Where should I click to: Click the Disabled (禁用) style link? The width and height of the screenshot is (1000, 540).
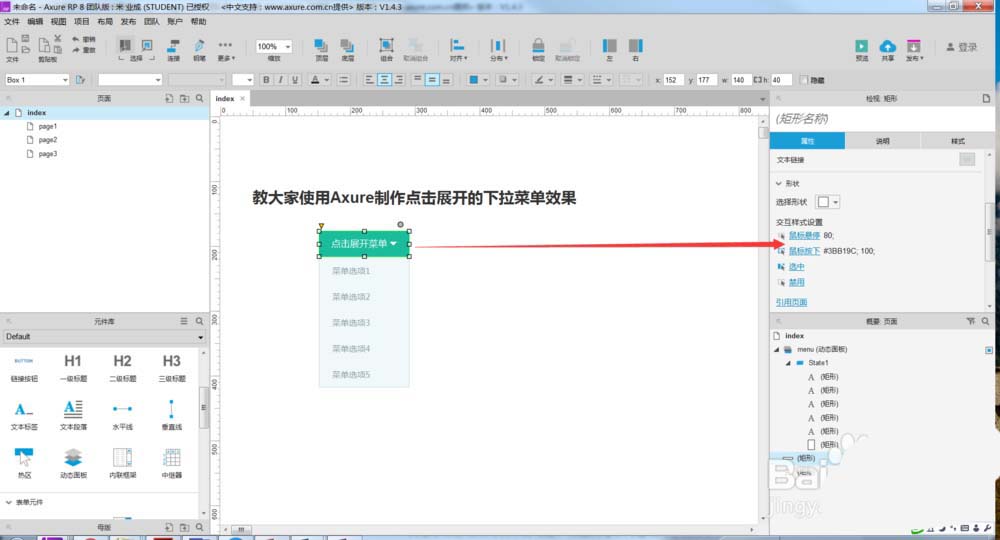(x=797, y=282)
